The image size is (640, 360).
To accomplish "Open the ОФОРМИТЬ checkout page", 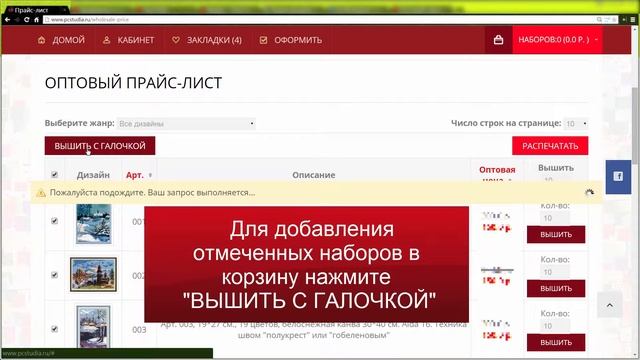I will [x=291, y=40].
